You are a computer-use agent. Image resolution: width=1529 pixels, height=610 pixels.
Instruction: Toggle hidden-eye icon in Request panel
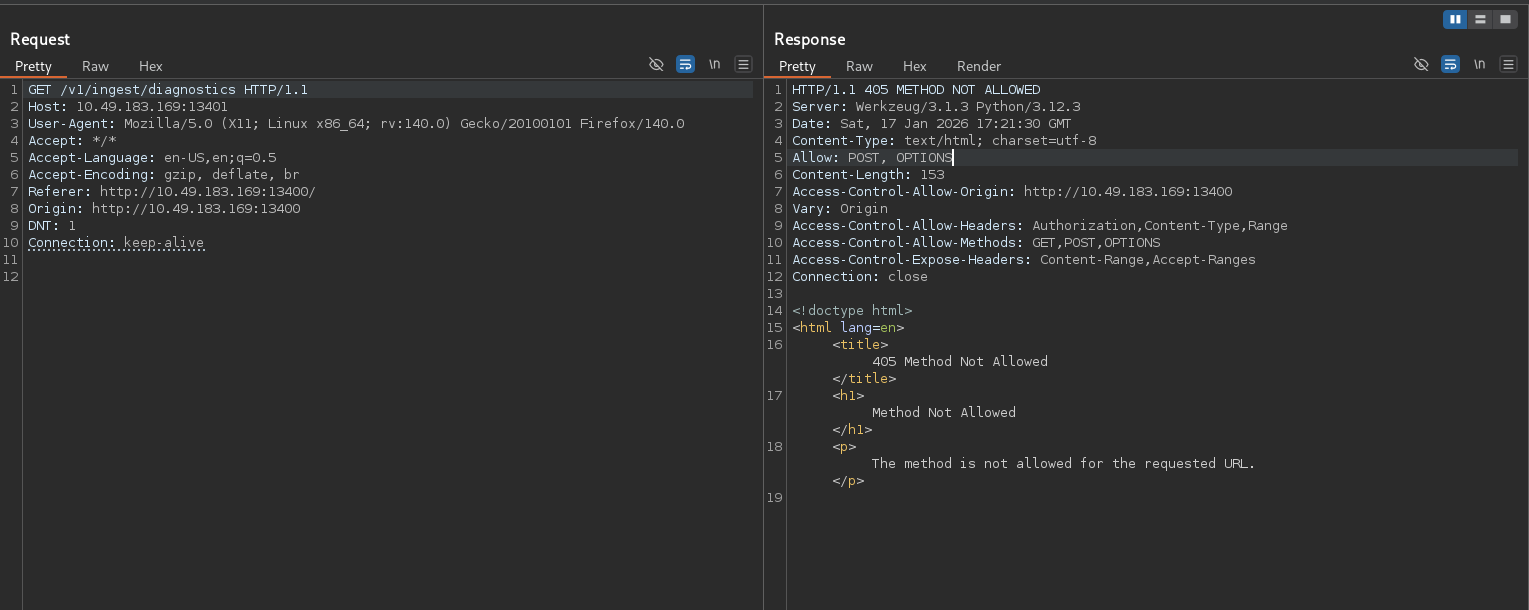[x=656, y=64]
